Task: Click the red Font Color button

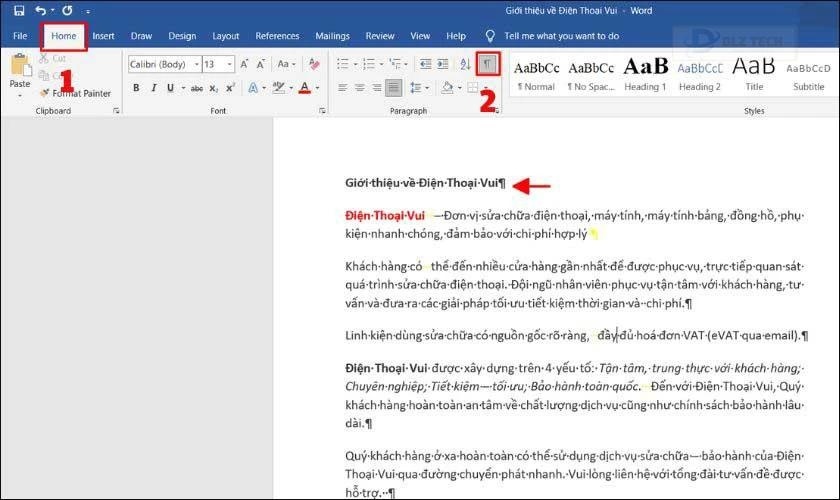Action: coord(304,88)
